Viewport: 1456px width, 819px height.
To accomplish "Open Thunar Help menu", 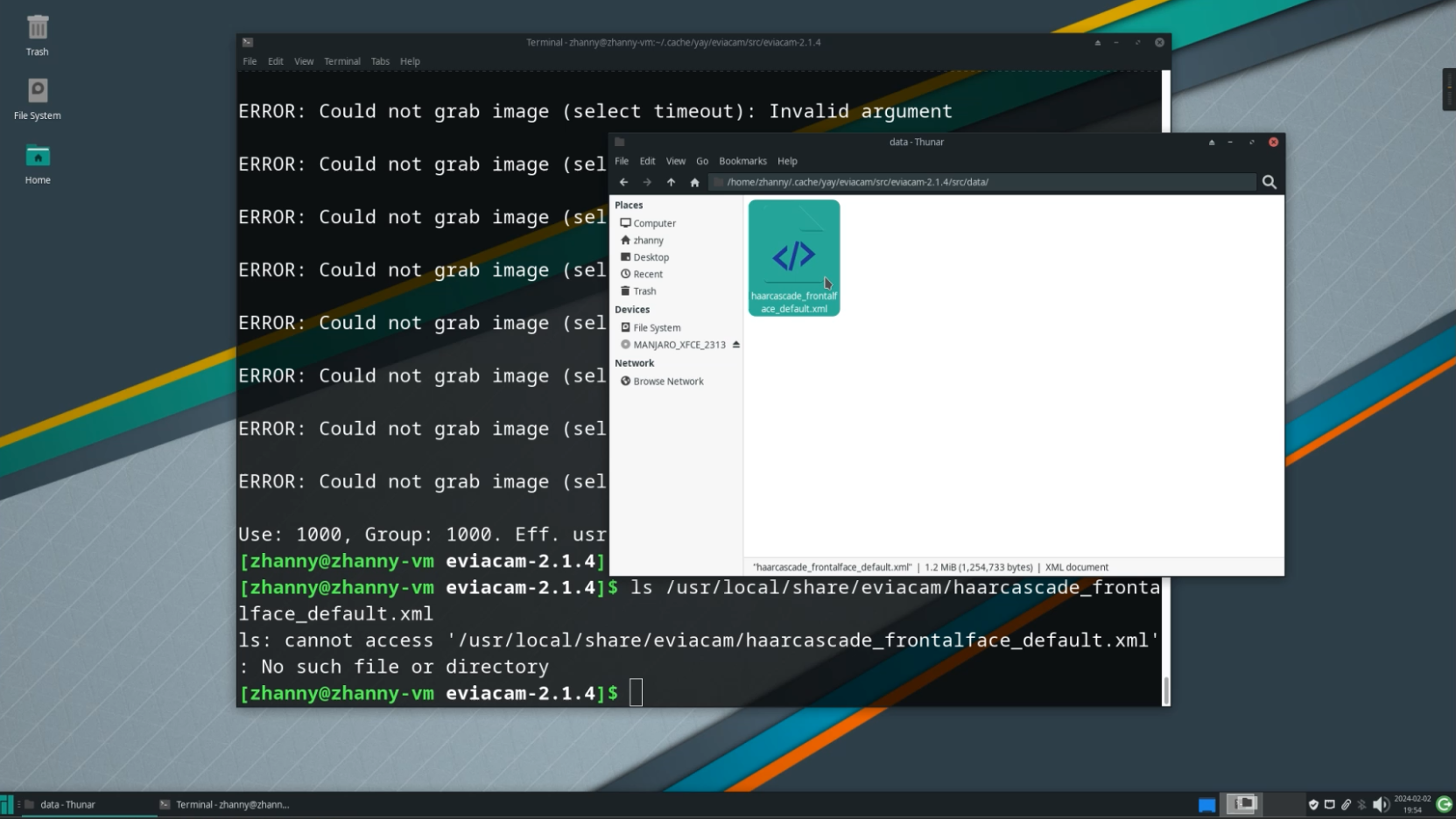I will coord(787,161).
